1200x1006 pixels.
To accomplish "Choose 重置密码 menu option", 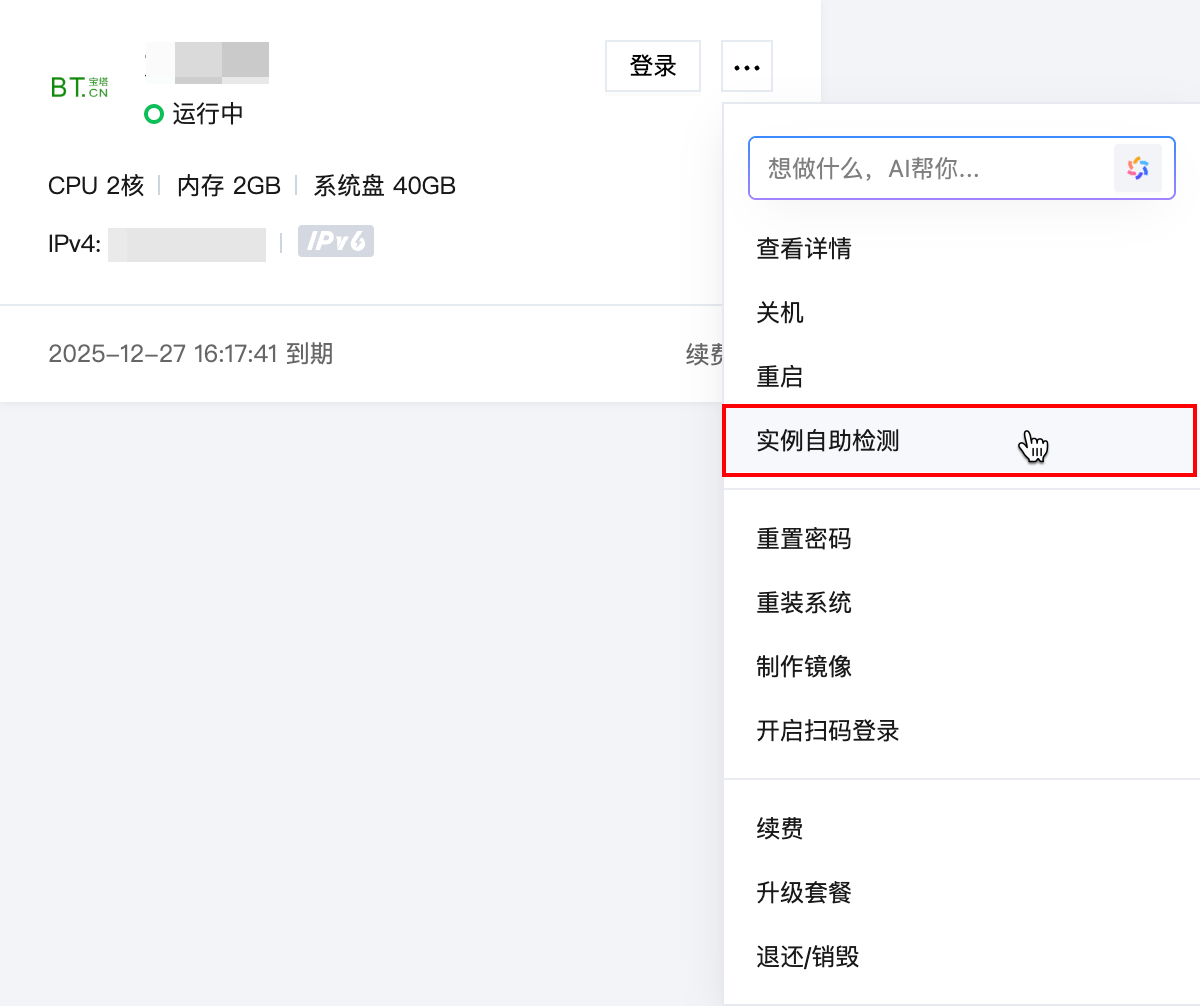I will (804, 539).
